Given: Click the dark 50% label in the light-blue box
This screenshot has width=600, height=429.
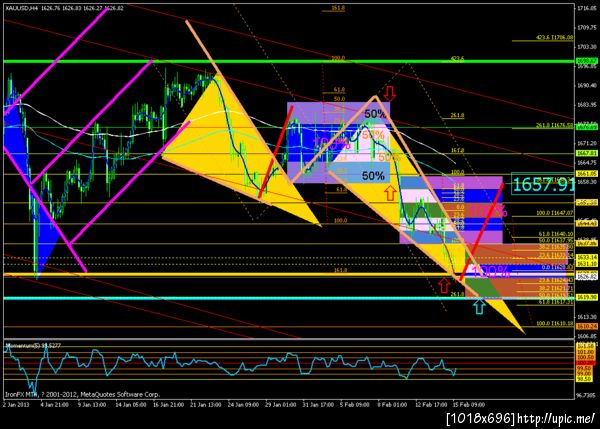Looking at the screenshot, I should (x=373, y=176).
